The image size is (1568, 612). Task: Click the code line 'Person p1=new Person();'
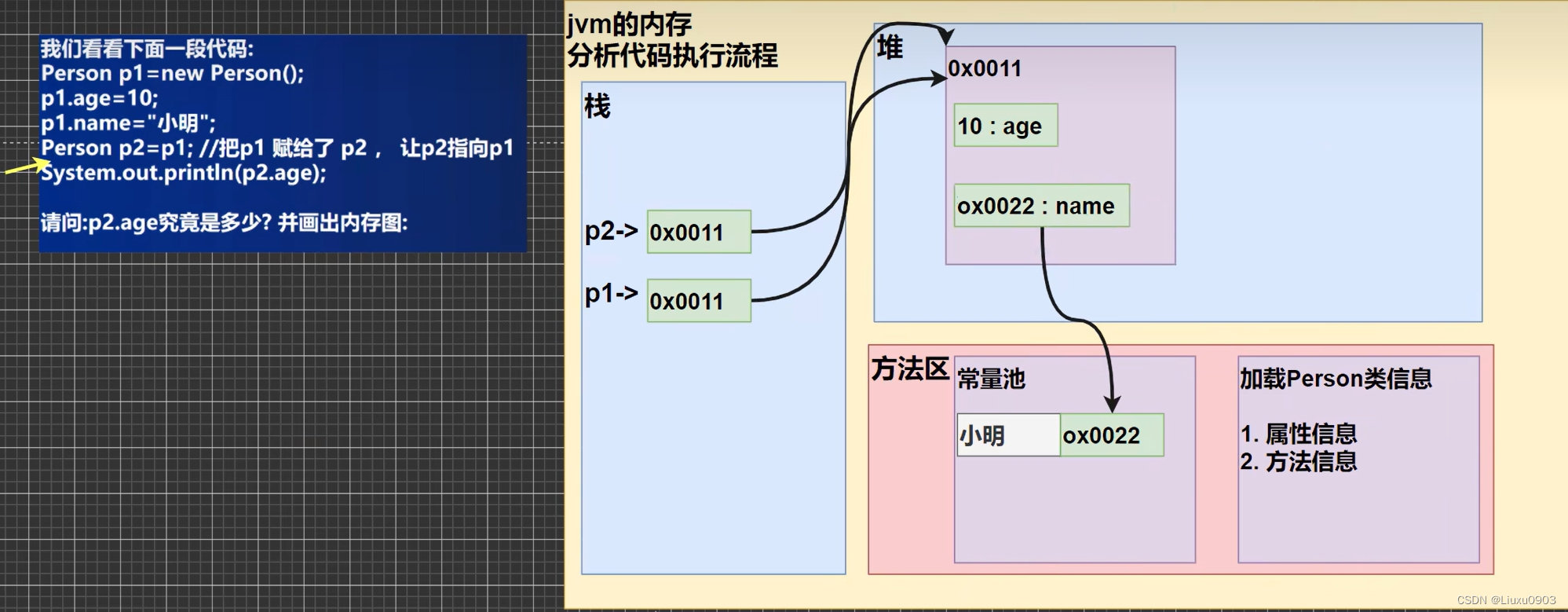click(x=172, y=73)
